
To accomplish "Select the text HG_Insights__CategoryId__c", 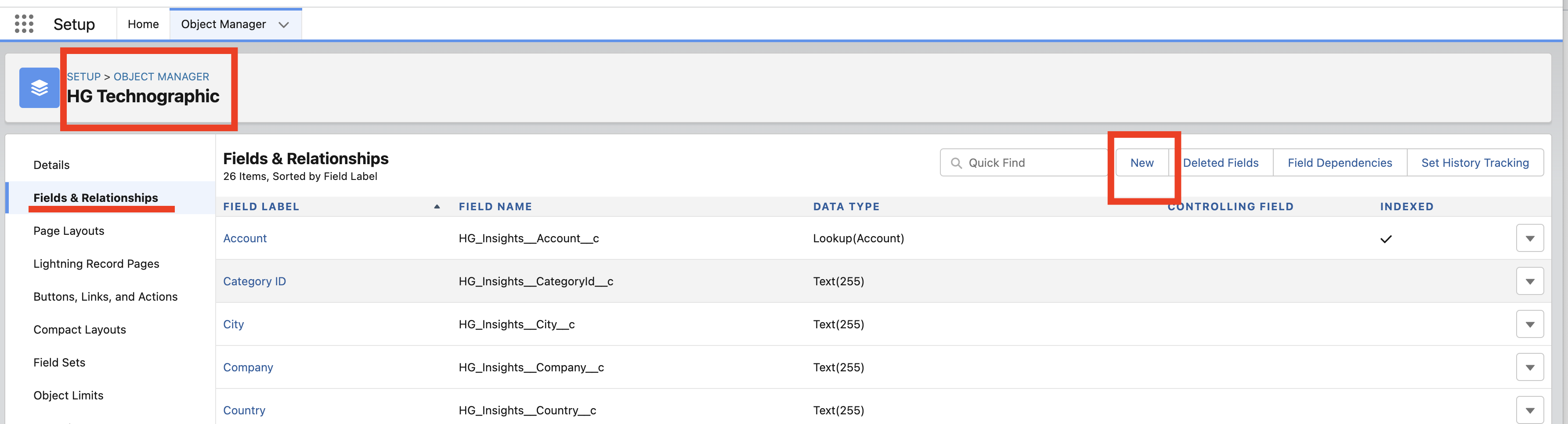I will [536, 282].
